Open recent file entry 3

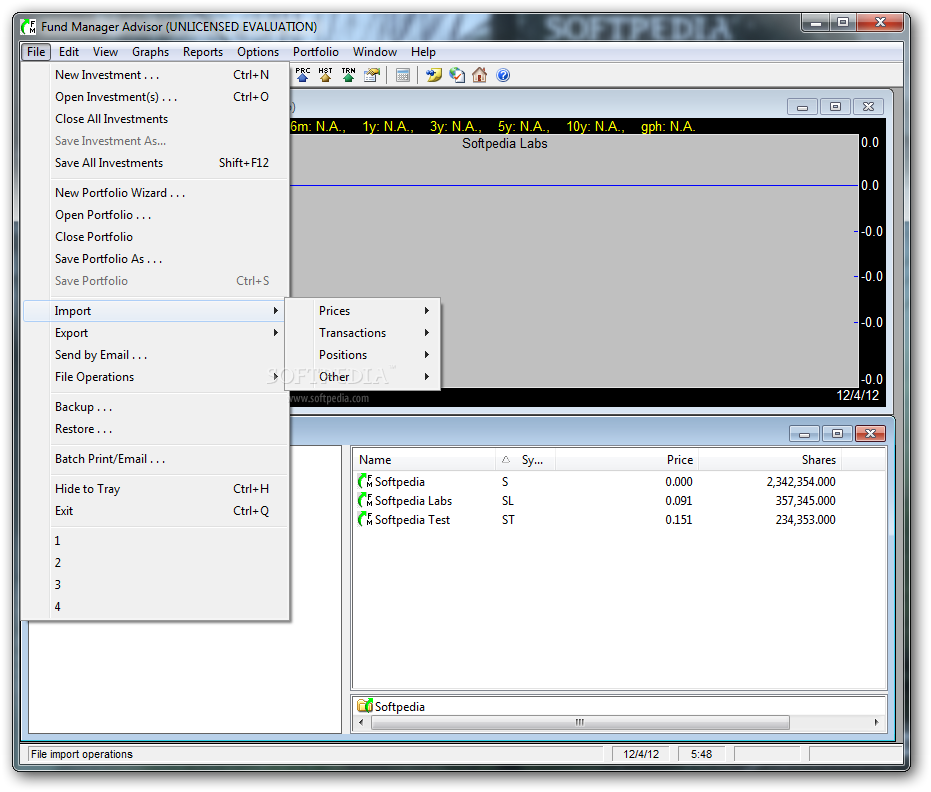coord(156,585)
